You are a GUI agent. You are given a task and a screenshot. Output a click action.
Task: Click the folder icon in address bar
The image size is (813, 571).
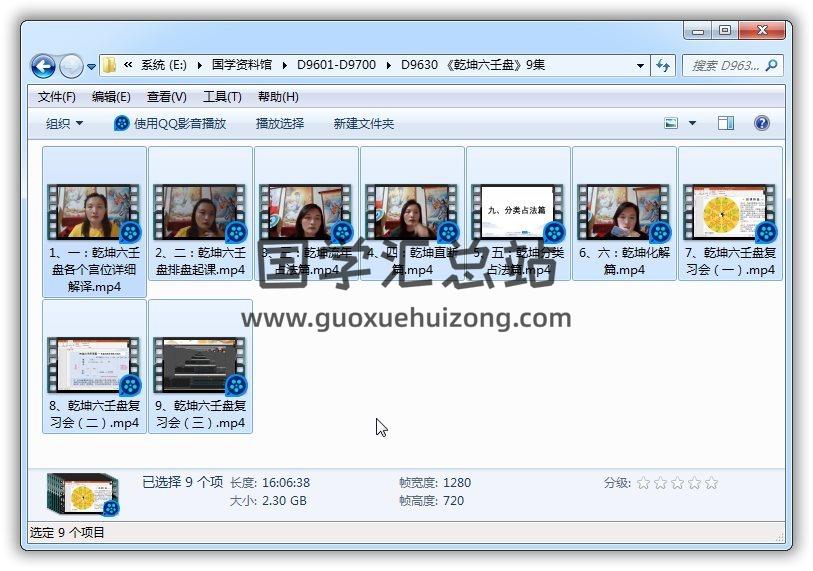(109, 65)
